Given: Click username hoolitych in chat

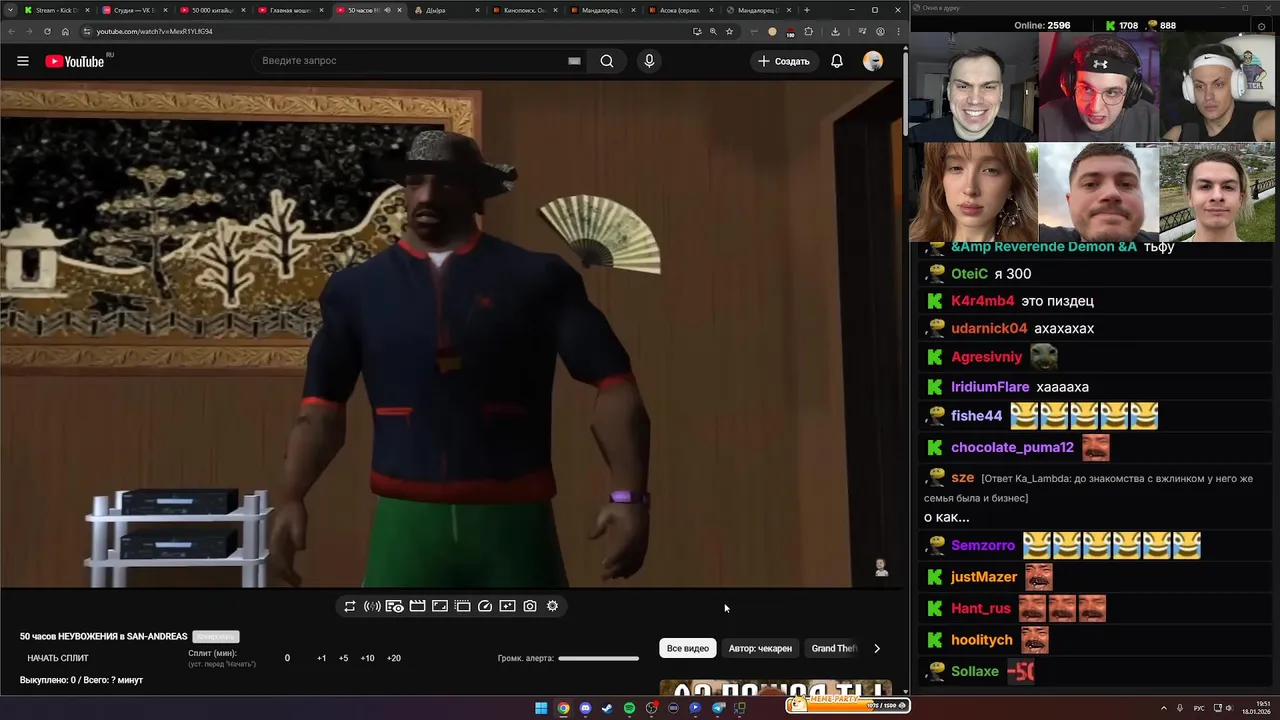Looking at the screenshot, I should 982,640.
